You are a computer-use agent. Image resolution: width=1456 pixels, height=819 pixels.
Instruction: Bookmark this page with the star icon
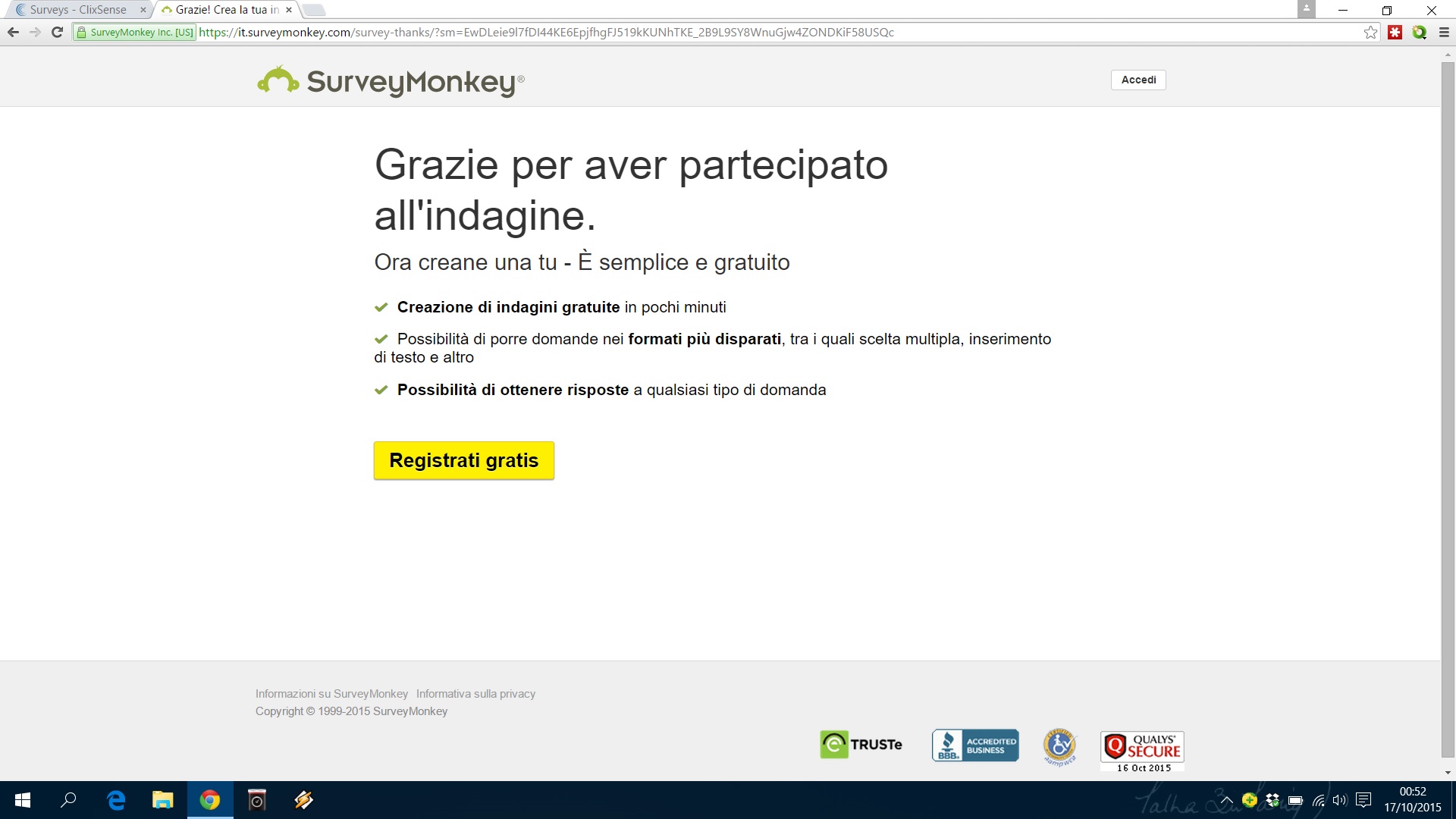[x=1370, y=32]
